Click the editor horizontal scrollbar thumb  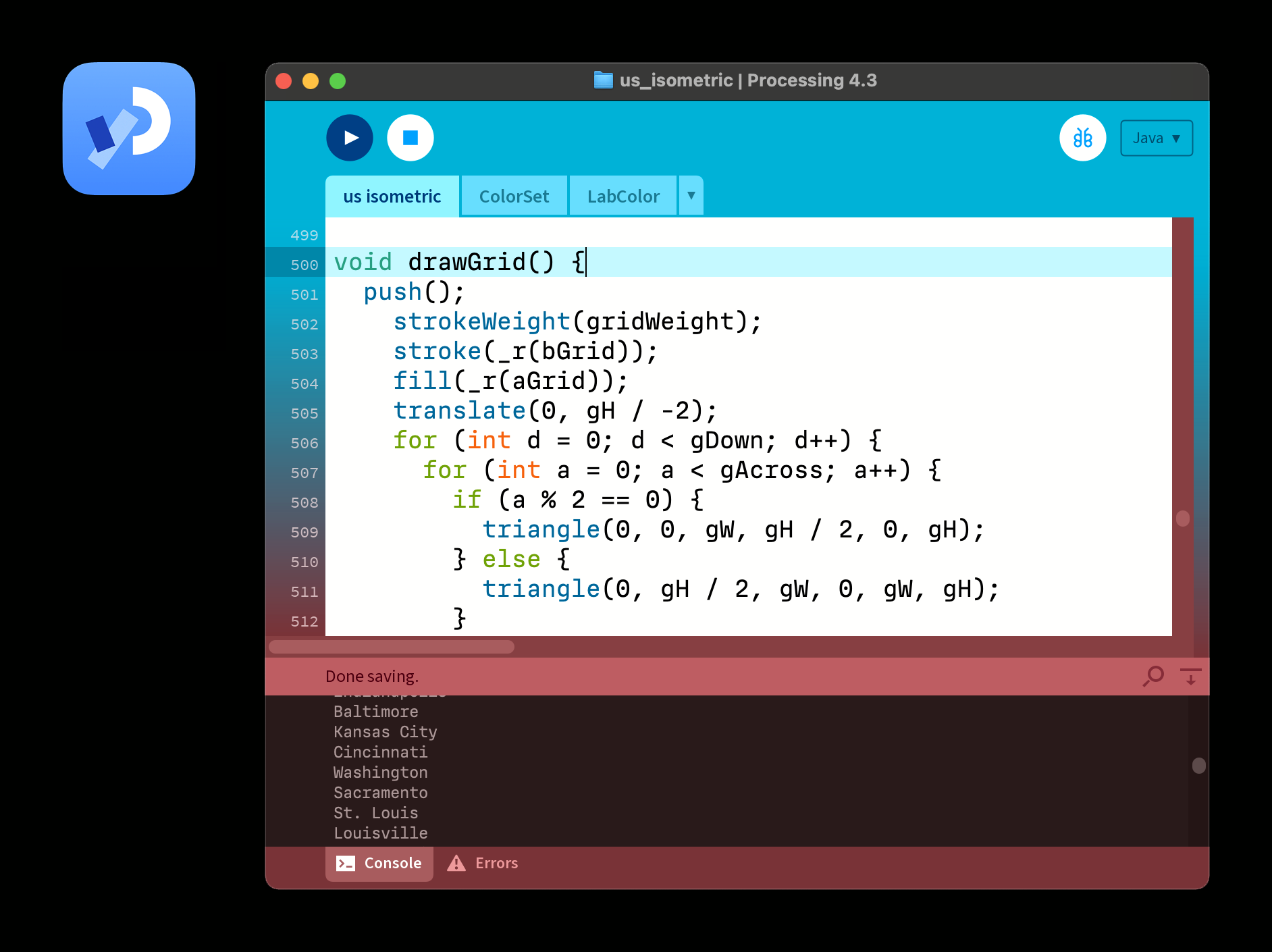coord(392,647)
